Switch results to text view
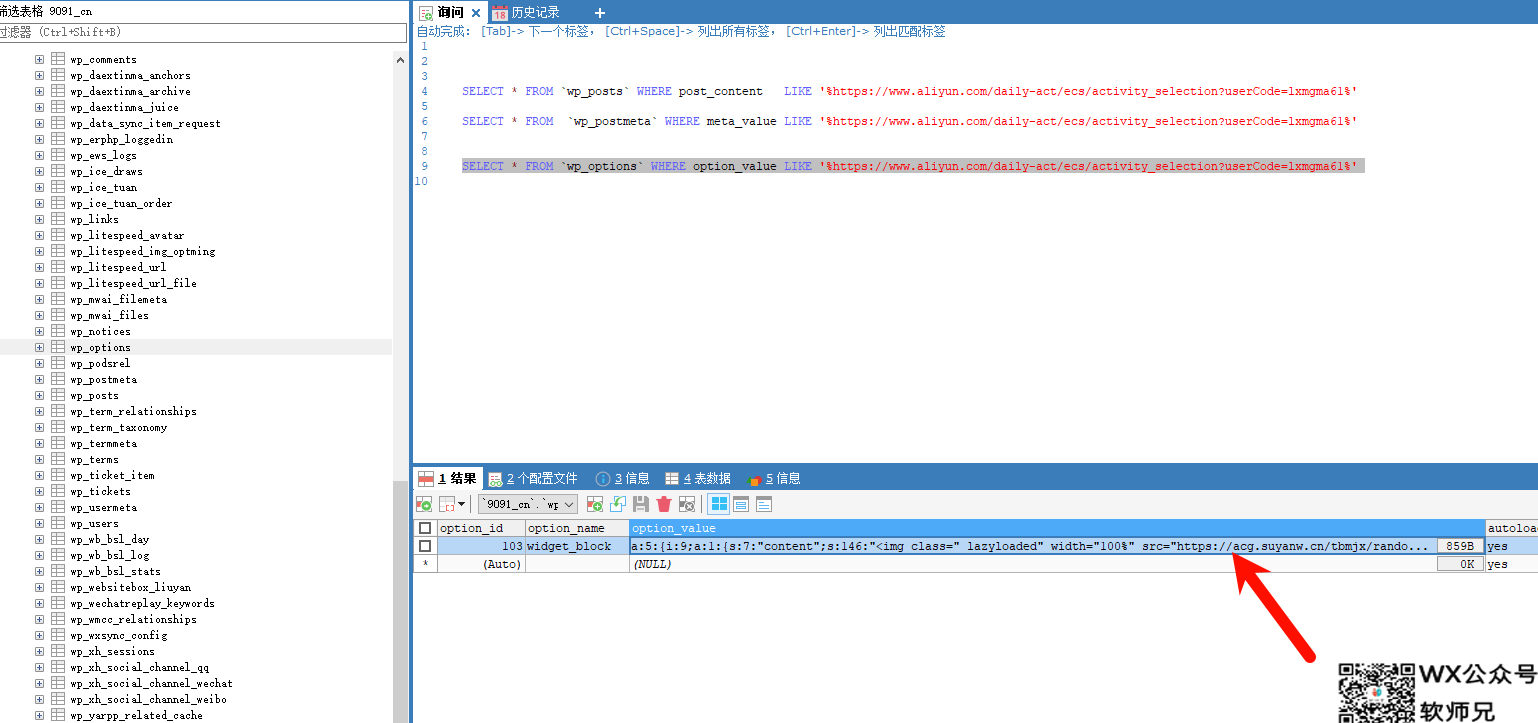 764,504
